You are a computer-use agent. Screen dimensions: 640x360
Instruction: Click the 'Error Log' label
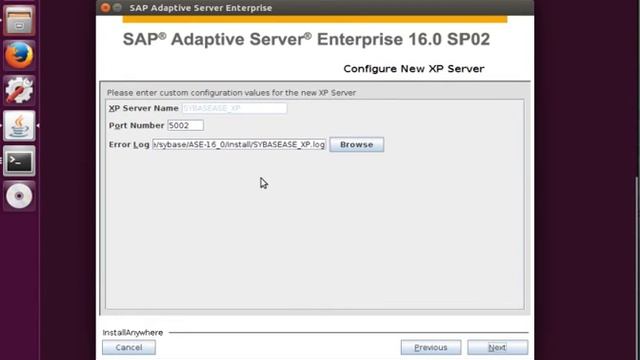tap(129, 144)
